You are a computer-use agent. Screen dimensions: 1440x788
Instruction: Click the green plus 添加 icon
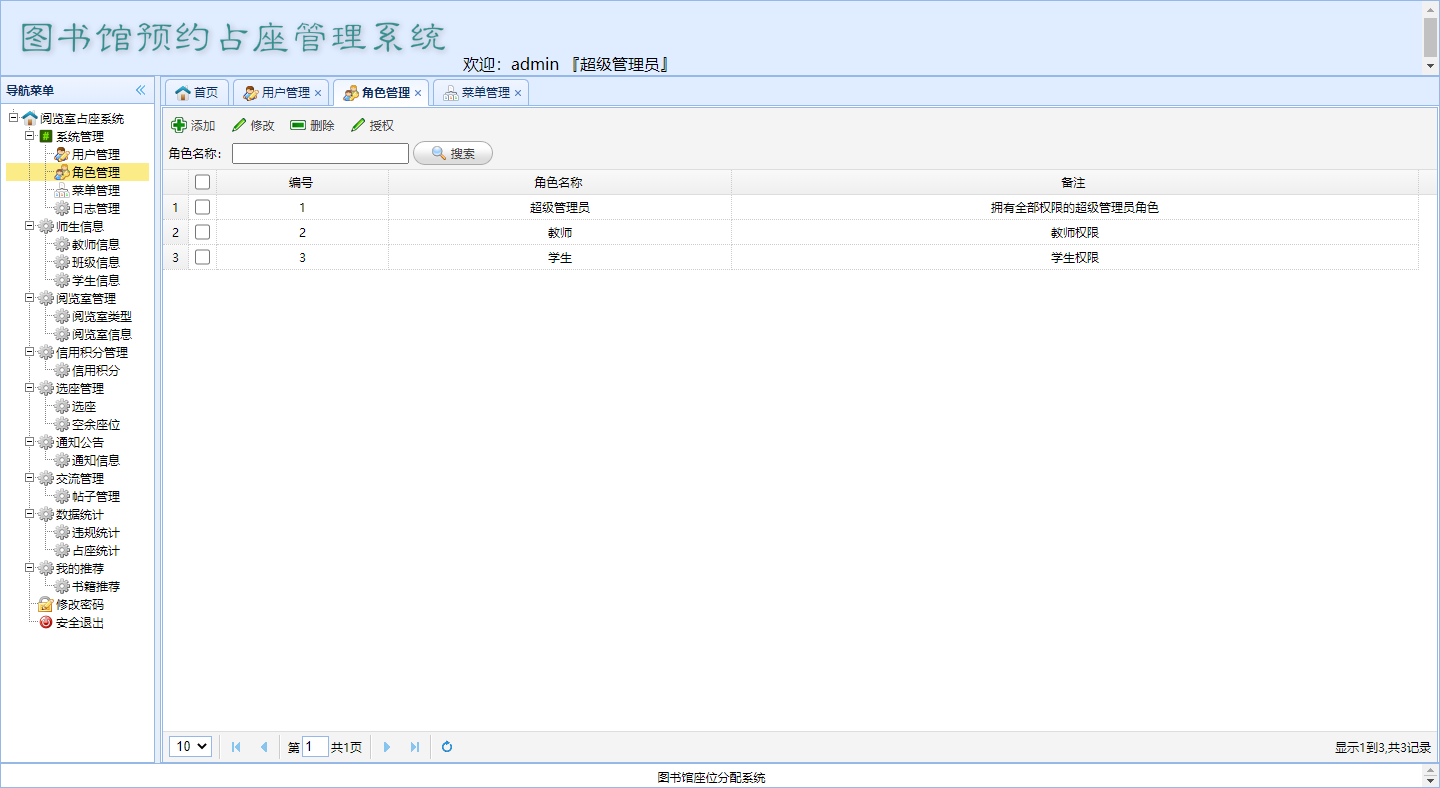coord(179,125)
